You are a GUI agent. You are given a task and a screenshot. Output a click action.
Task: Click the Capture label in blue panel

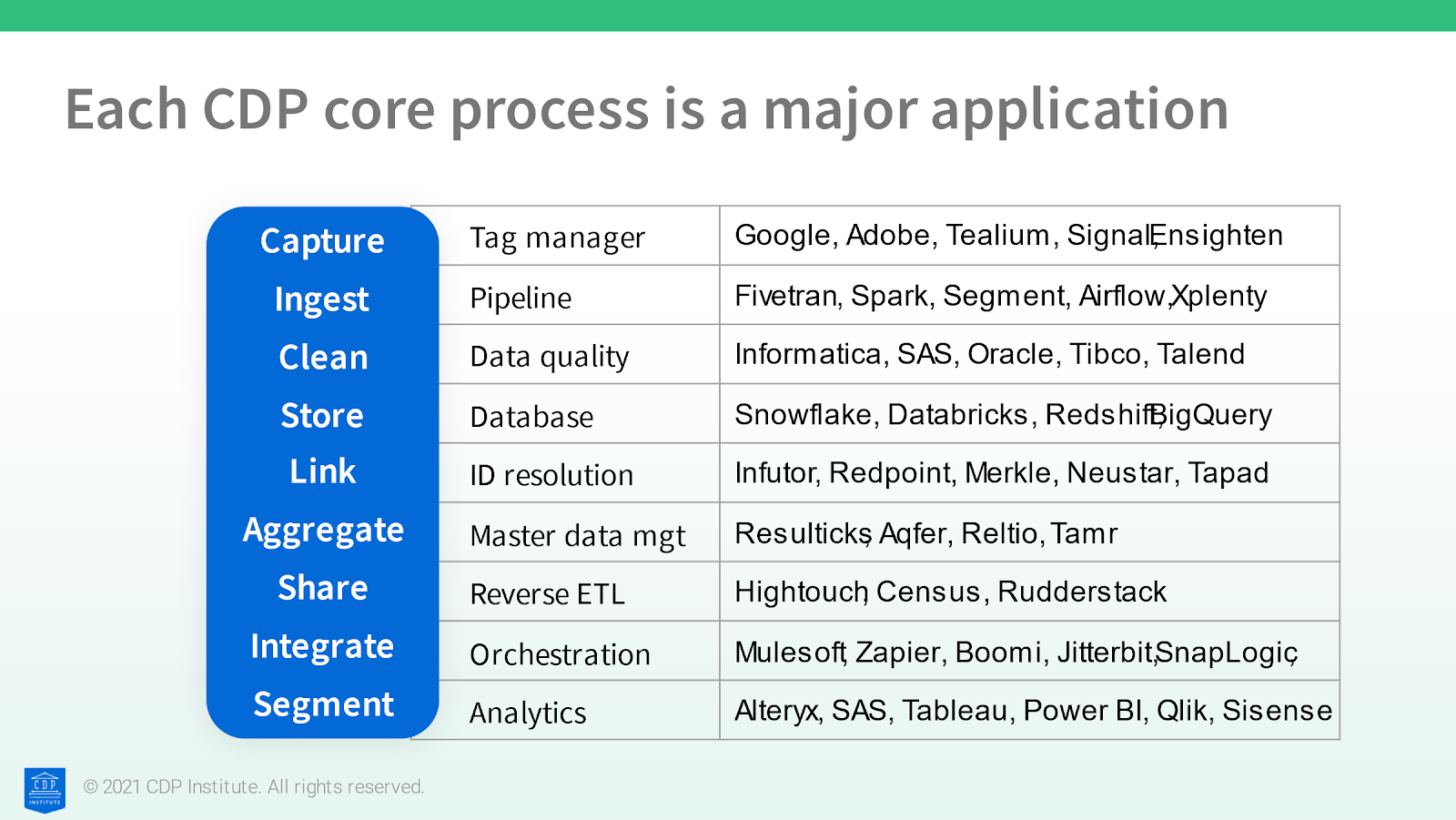coord(322,241)
